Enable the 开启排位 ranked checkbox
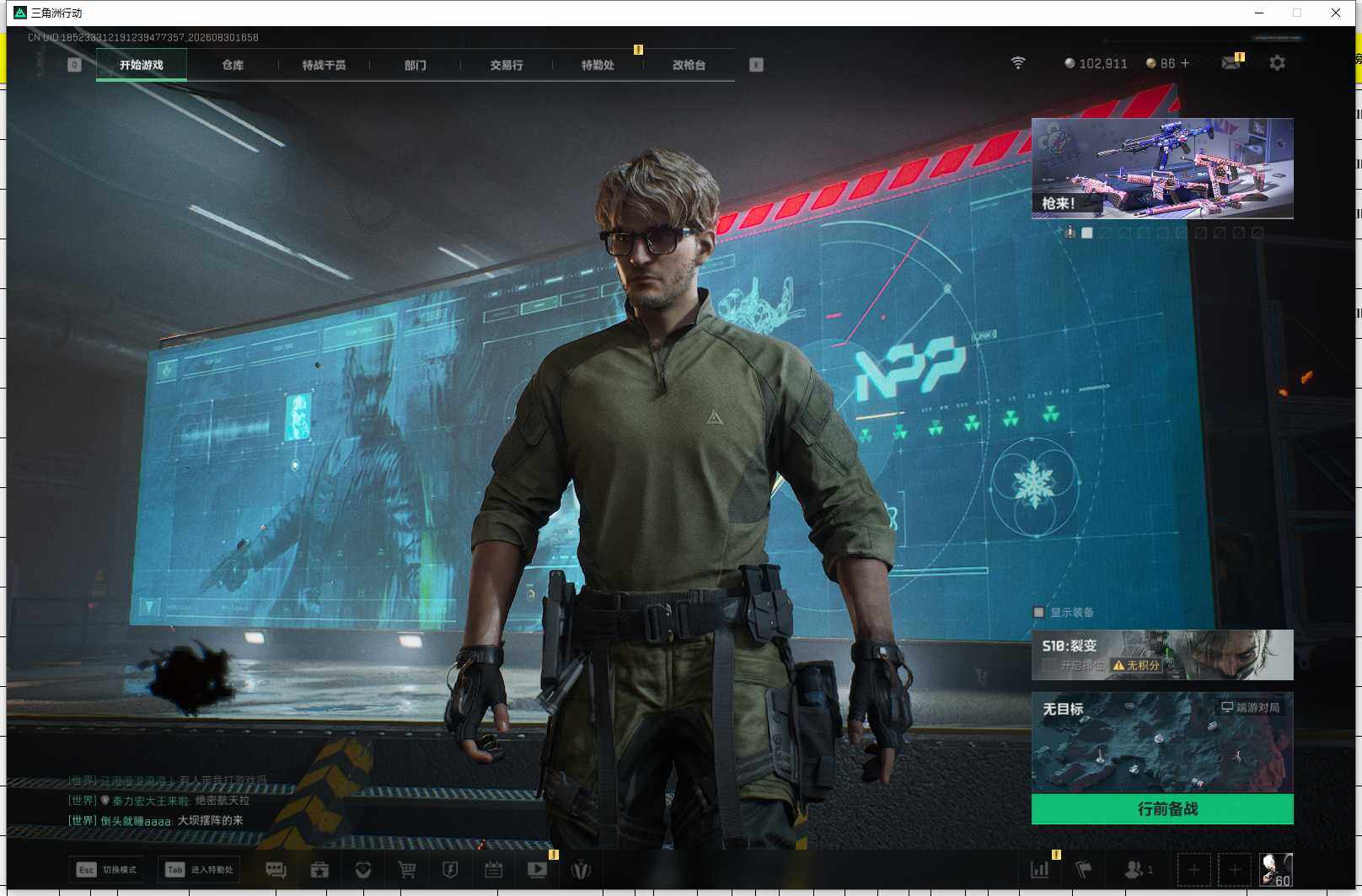Screen dimensions: 1362x896 coord(1048,665)
